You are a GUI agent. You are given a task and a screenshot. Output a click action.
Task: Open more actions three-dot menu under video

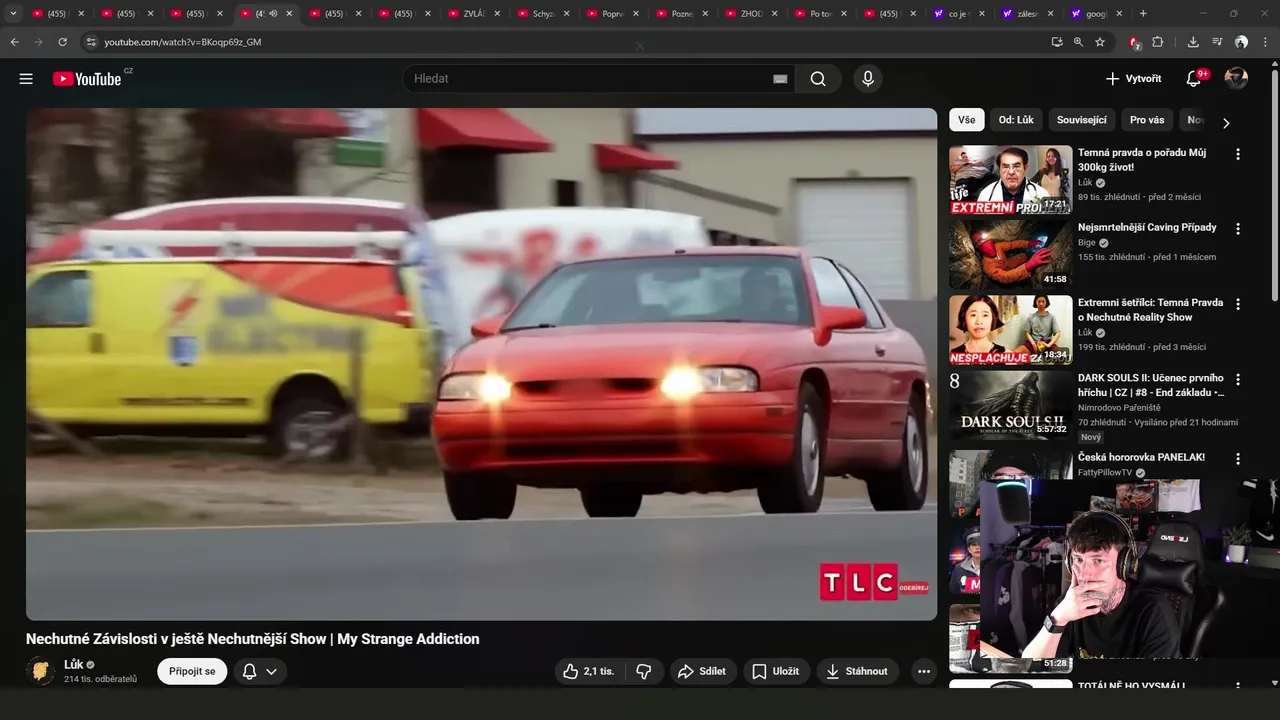[x=924, y=671]
